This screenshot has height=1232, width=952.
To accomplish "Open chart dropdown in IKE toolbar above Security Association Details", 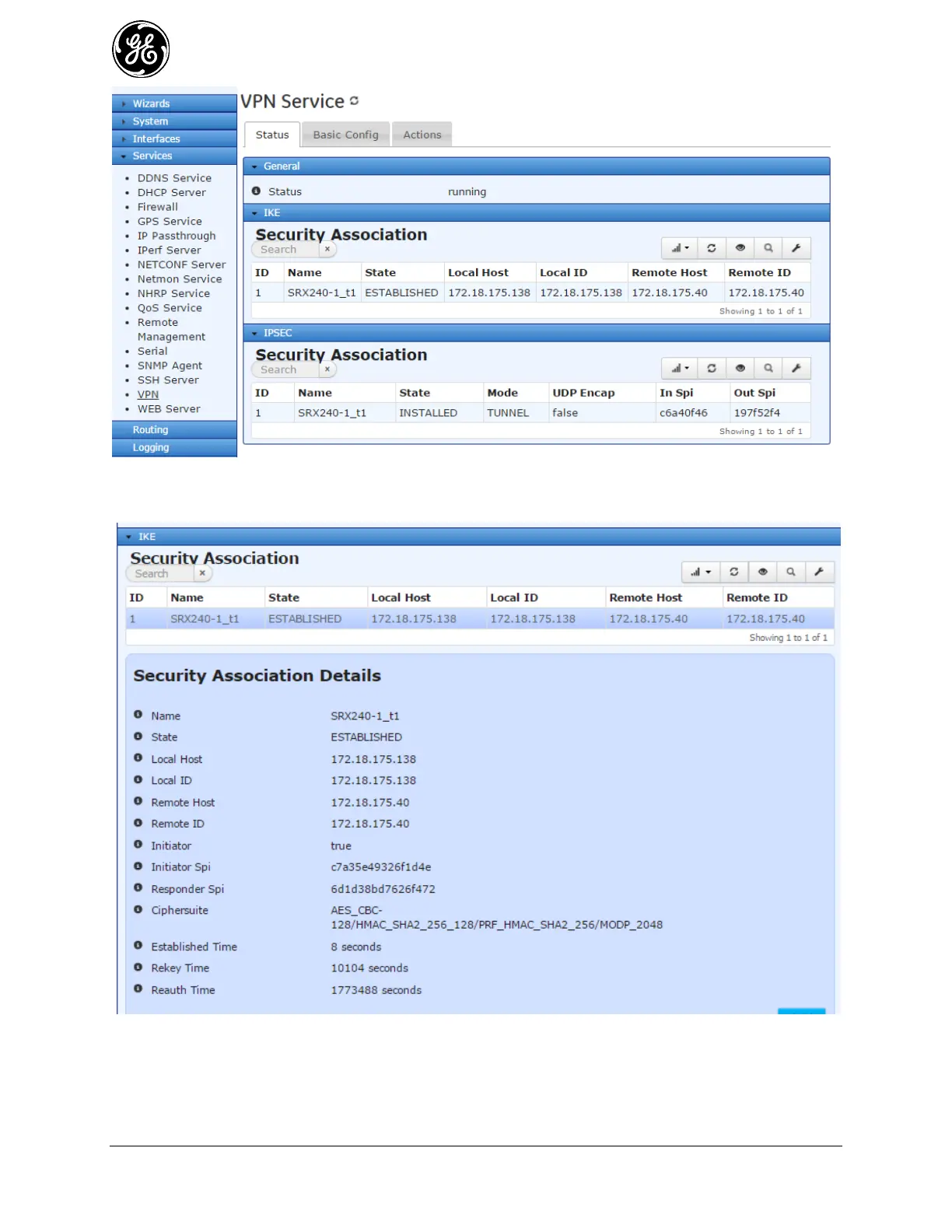I will pos(701,572).
